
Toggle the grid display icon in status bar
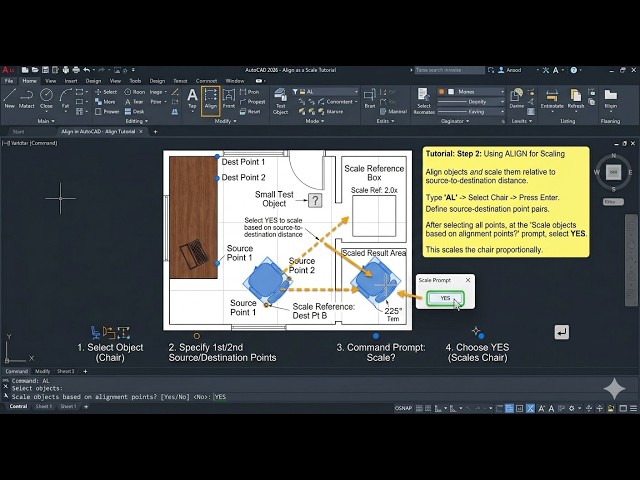(x=419, y=408)
